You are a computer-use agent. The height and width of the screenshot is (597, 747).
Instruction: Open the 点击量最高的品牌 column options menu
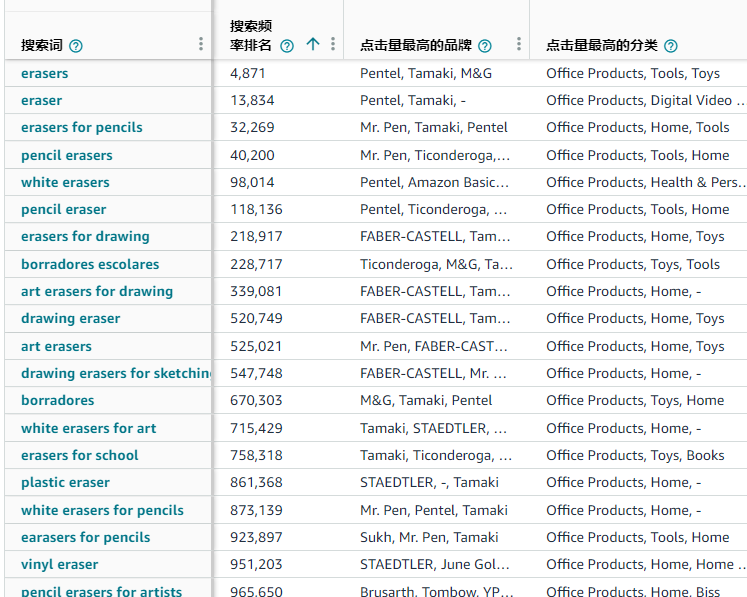[519, 44]
